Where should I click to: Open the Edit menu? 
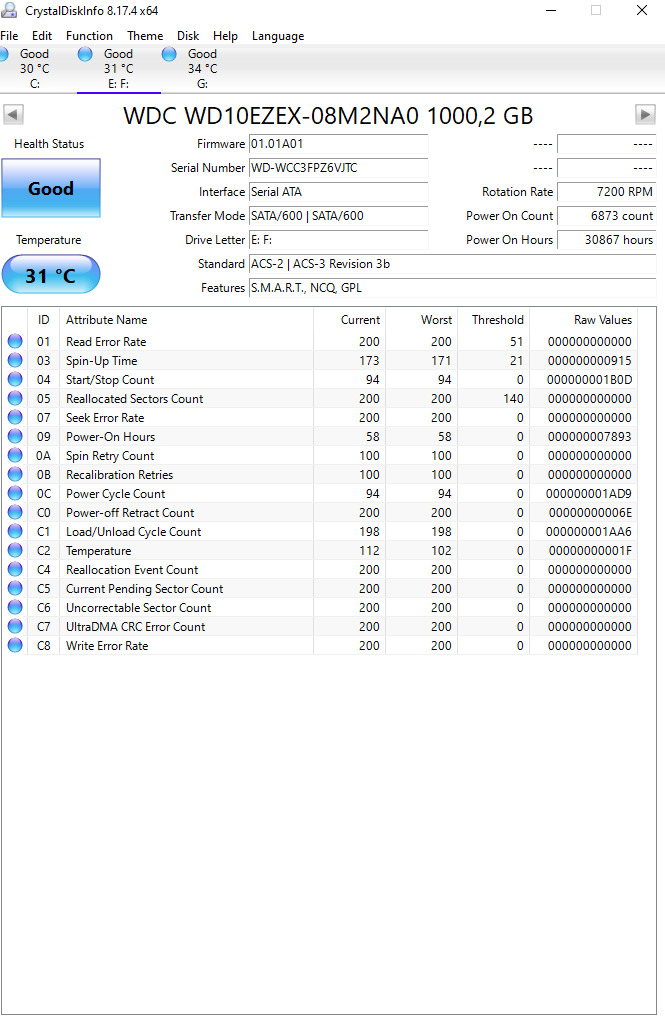tap(42, 36)
